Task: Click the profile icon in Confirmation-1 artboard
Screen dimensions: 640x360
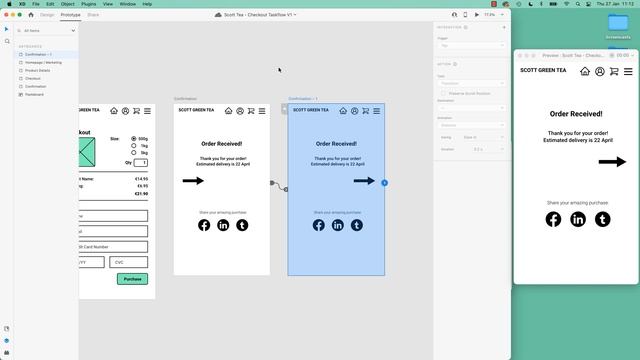Action: tap(355, 111)
